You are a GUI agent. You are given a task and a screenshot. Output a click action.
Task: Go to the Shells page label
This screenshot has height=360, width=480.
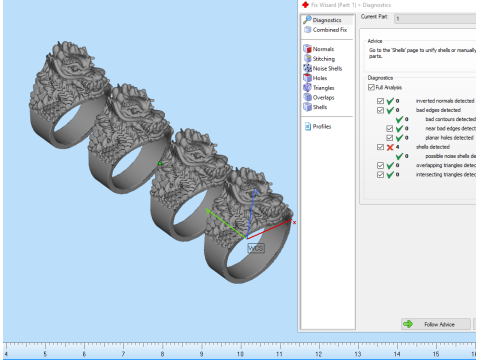tap(320, 107)
